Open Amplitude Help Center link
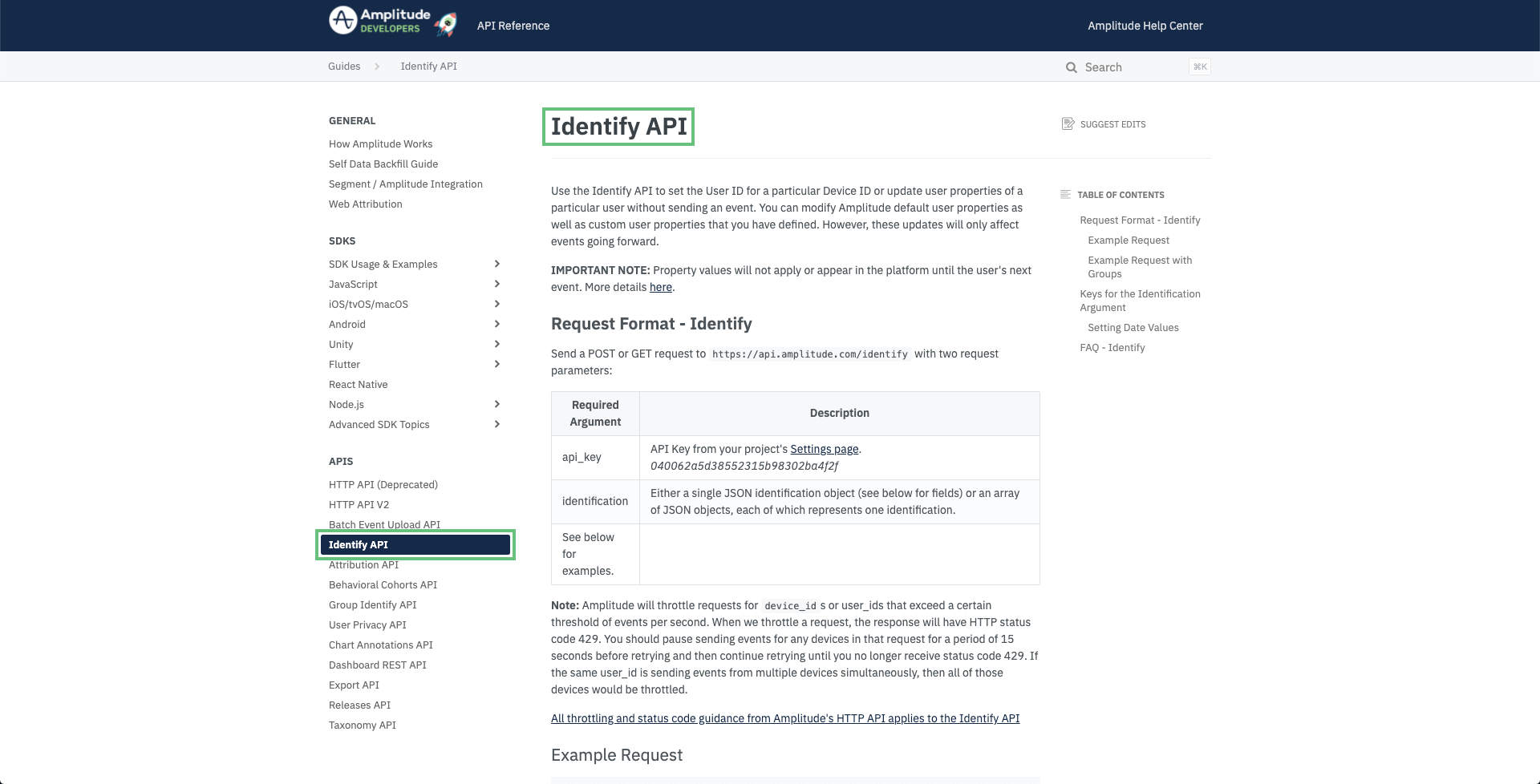The height and width of the screenshot is (784, 1540). (x=1145, y=26)
